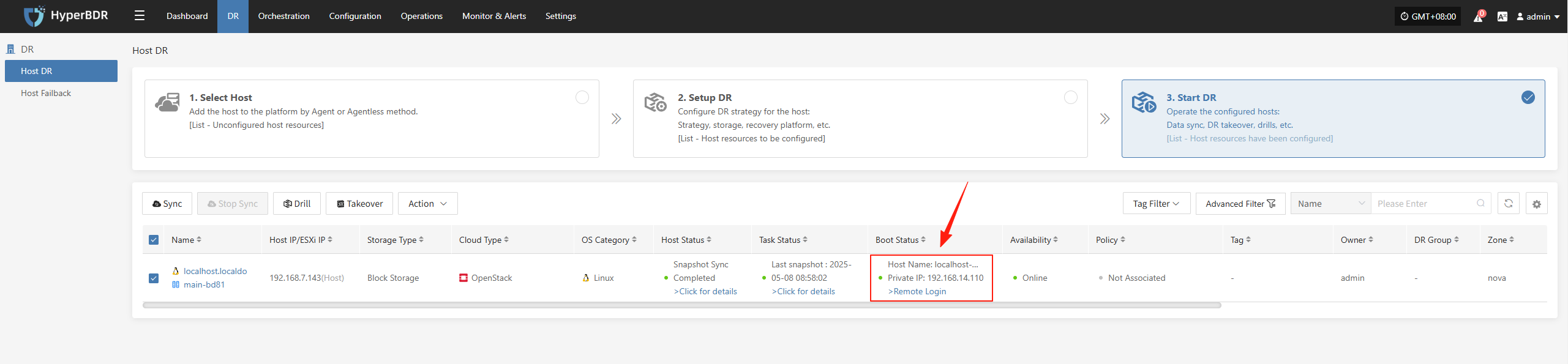Sort by Cloud Type column
Screen dimensions: 1568x364
point(506,240)
